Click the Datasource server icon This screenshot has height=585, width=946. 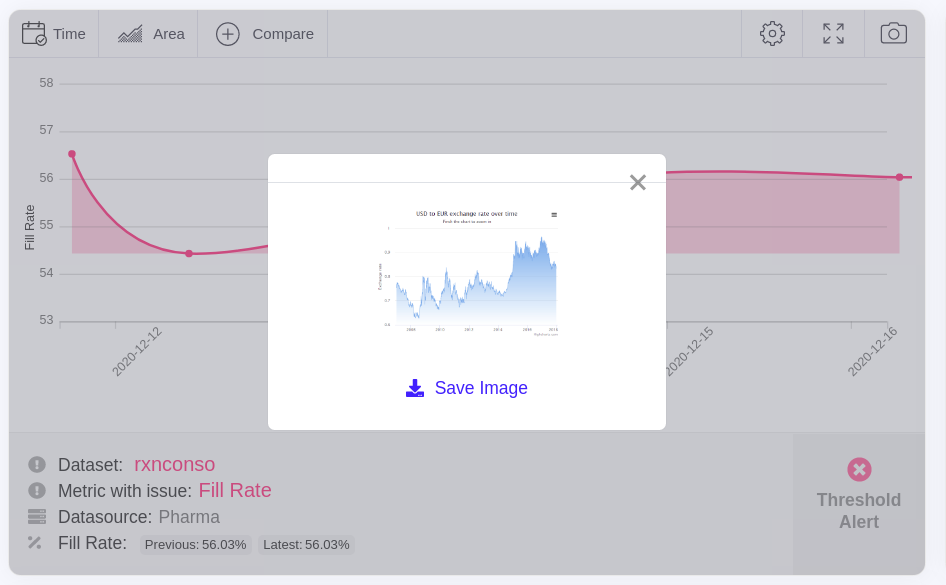[x=37, y=517]
